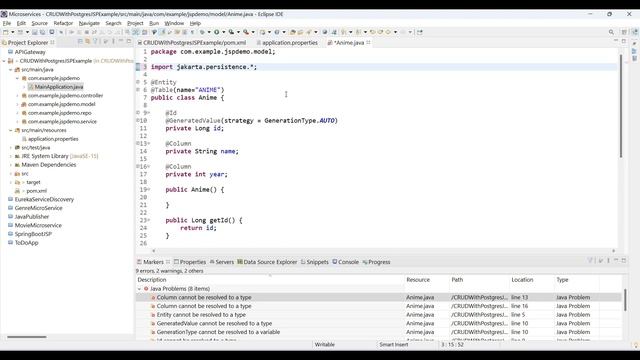This screenshot has height=360, width=640.
Task: Click the Project Explorer horizontal scrollbar
Action: pos(27,337)
